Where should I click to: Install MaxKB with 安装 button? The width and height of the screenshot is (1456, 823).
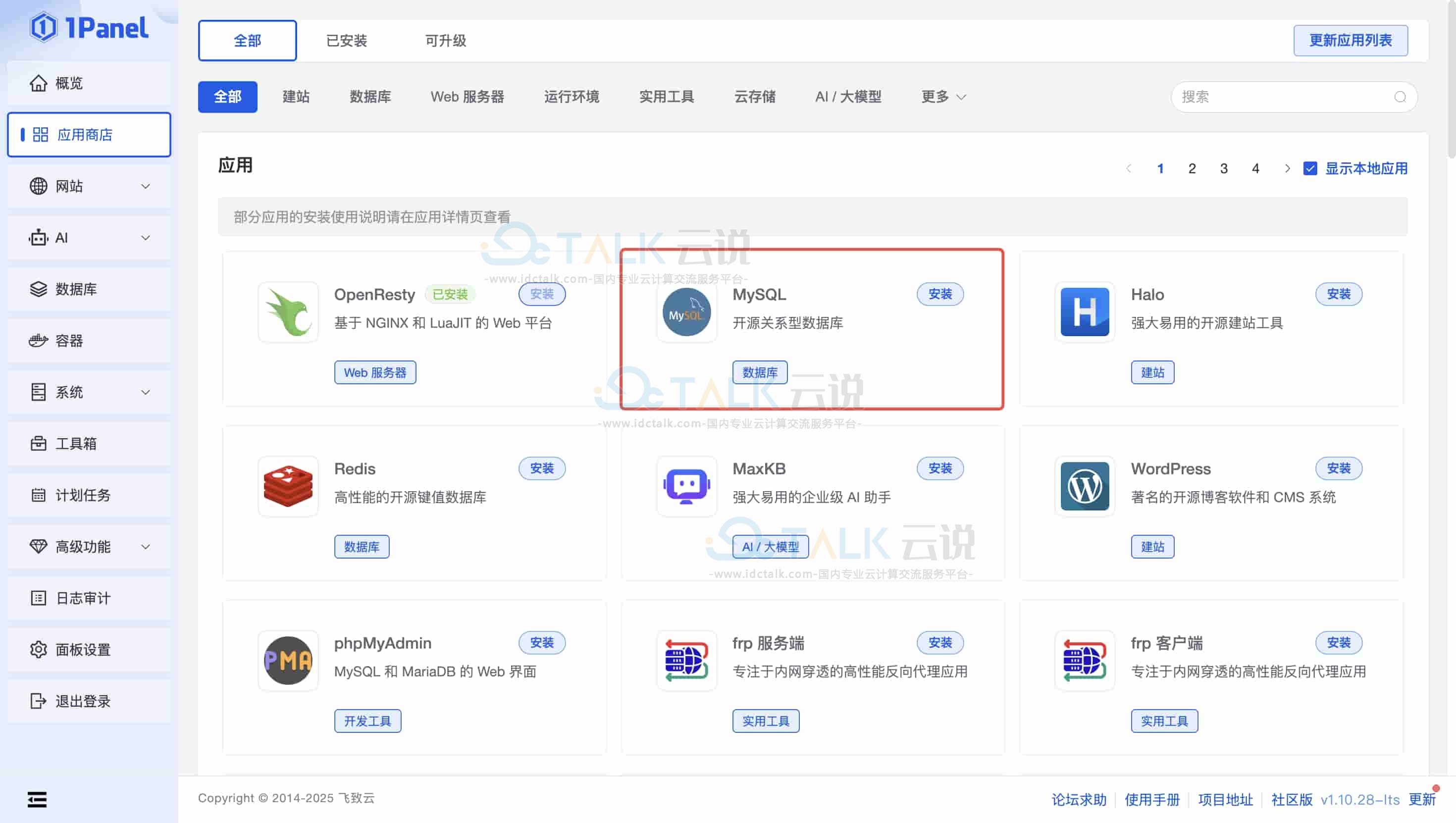[940, 468]
